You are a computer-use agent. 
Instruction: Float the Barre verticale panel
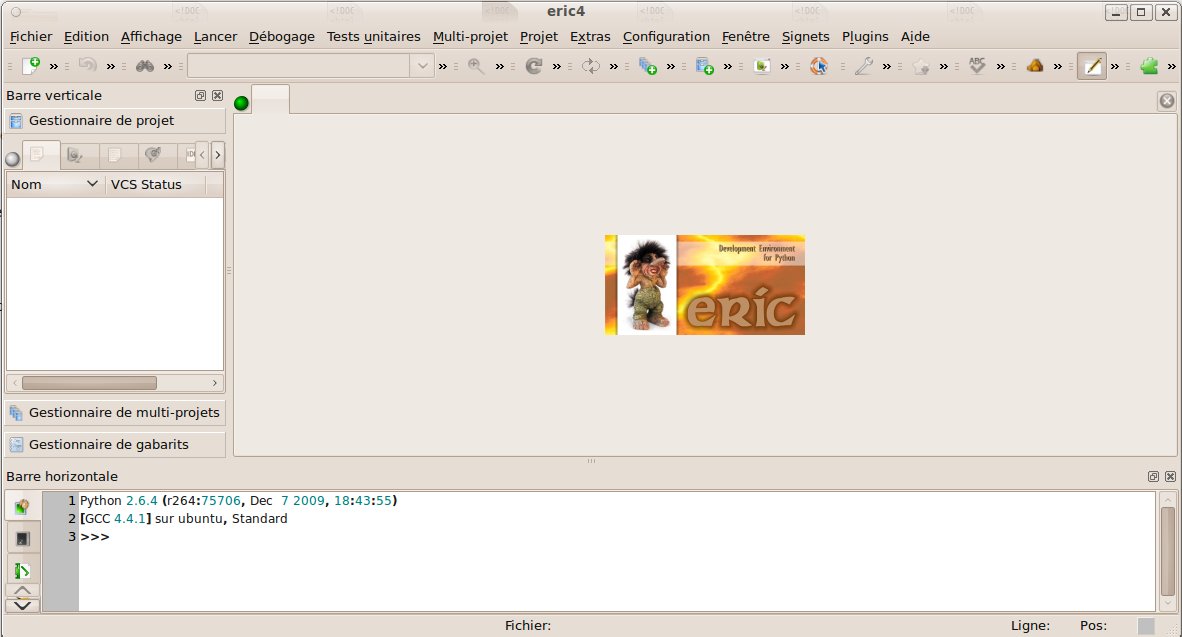click(201, 96)
